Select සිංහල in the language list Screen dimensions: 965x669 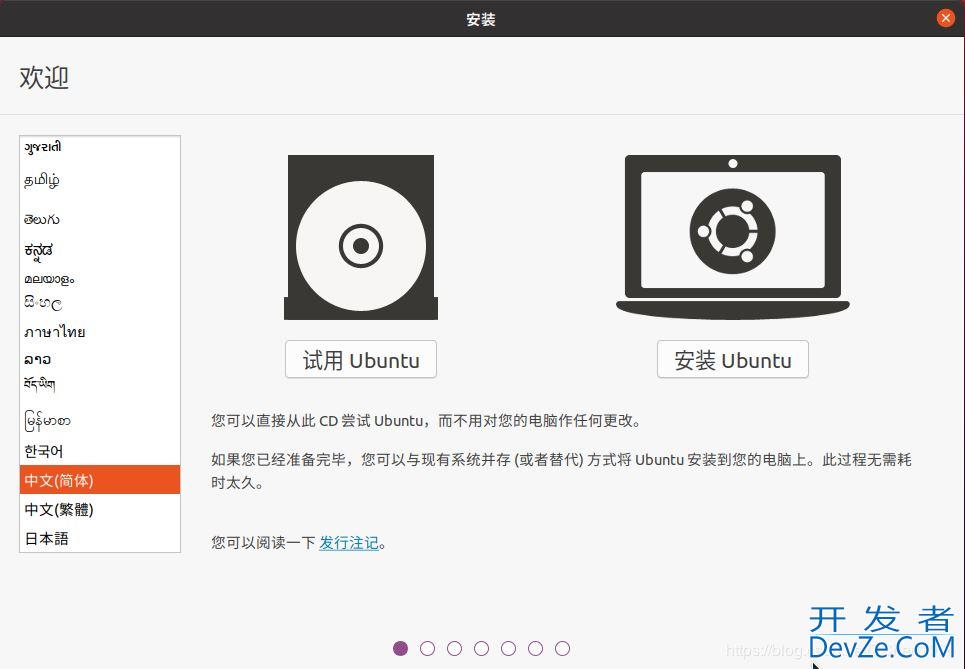pyautogui.click(x=100, y=303)
